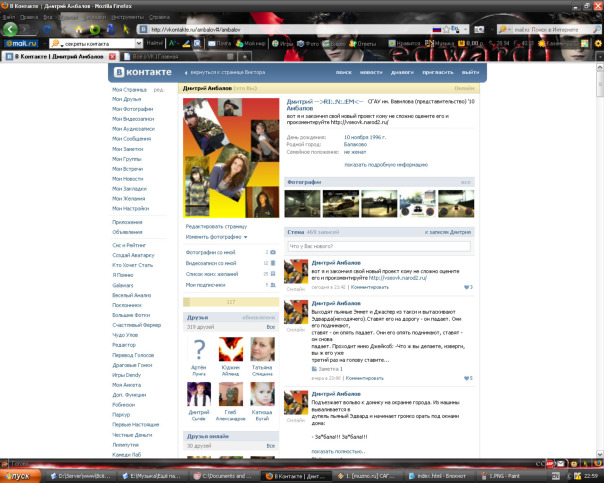Open Мой мир on the Mail.ru toolbar

[x=251, y=44]
